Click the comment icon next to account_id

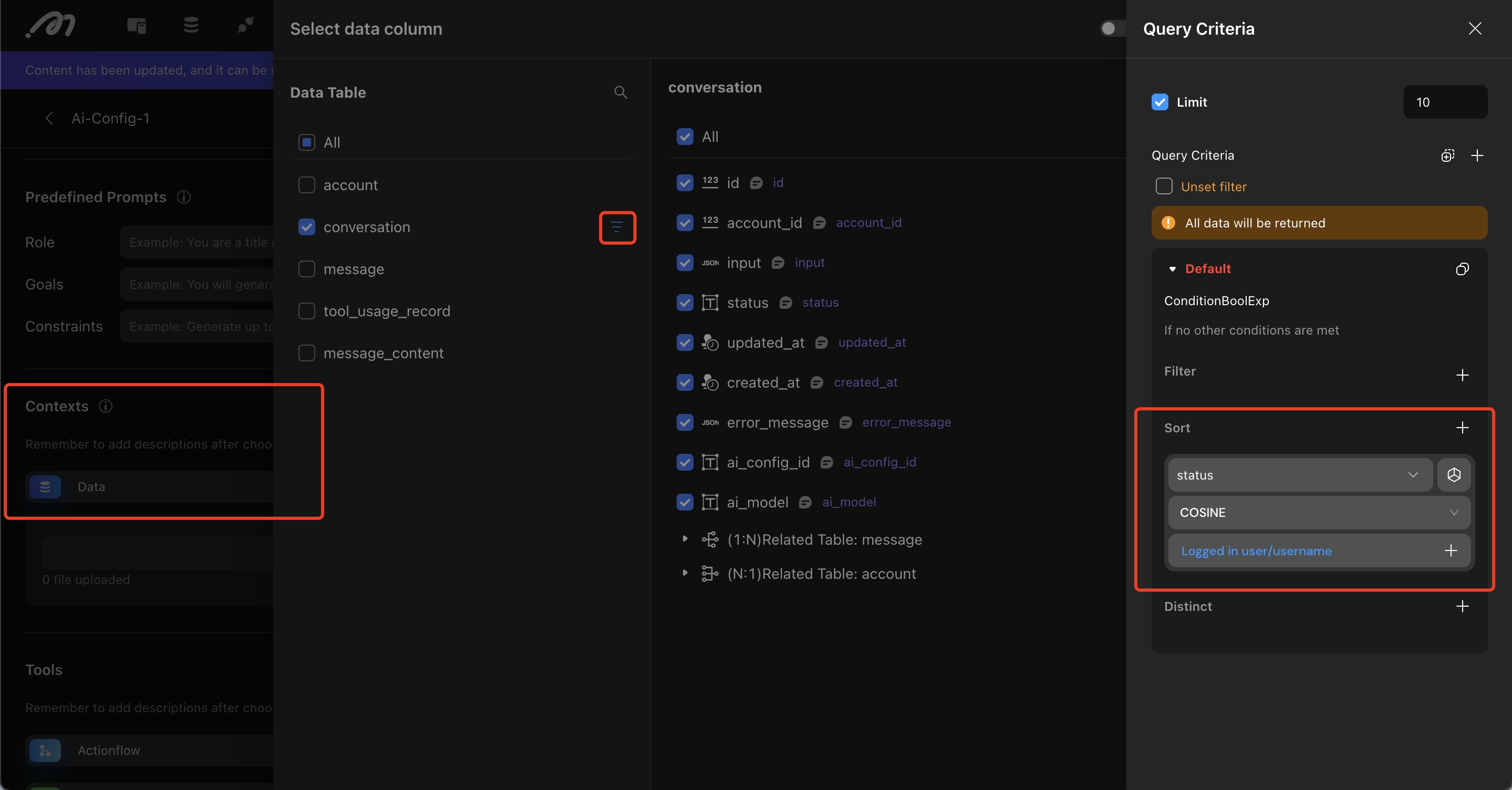820,222
